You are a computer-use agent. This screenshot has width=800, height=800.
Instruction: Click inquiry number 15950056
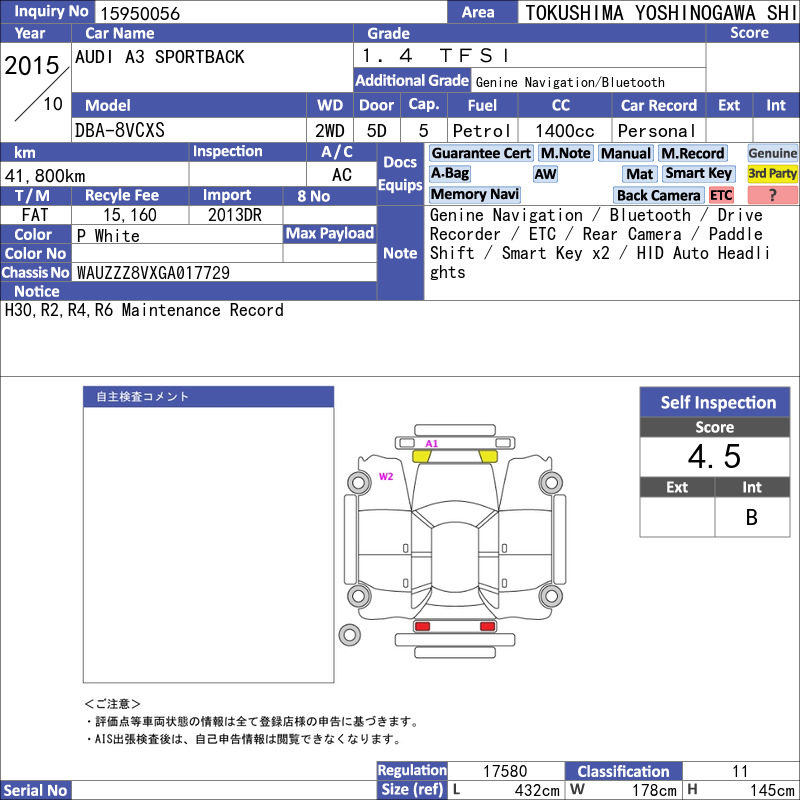tap(140, 14)
